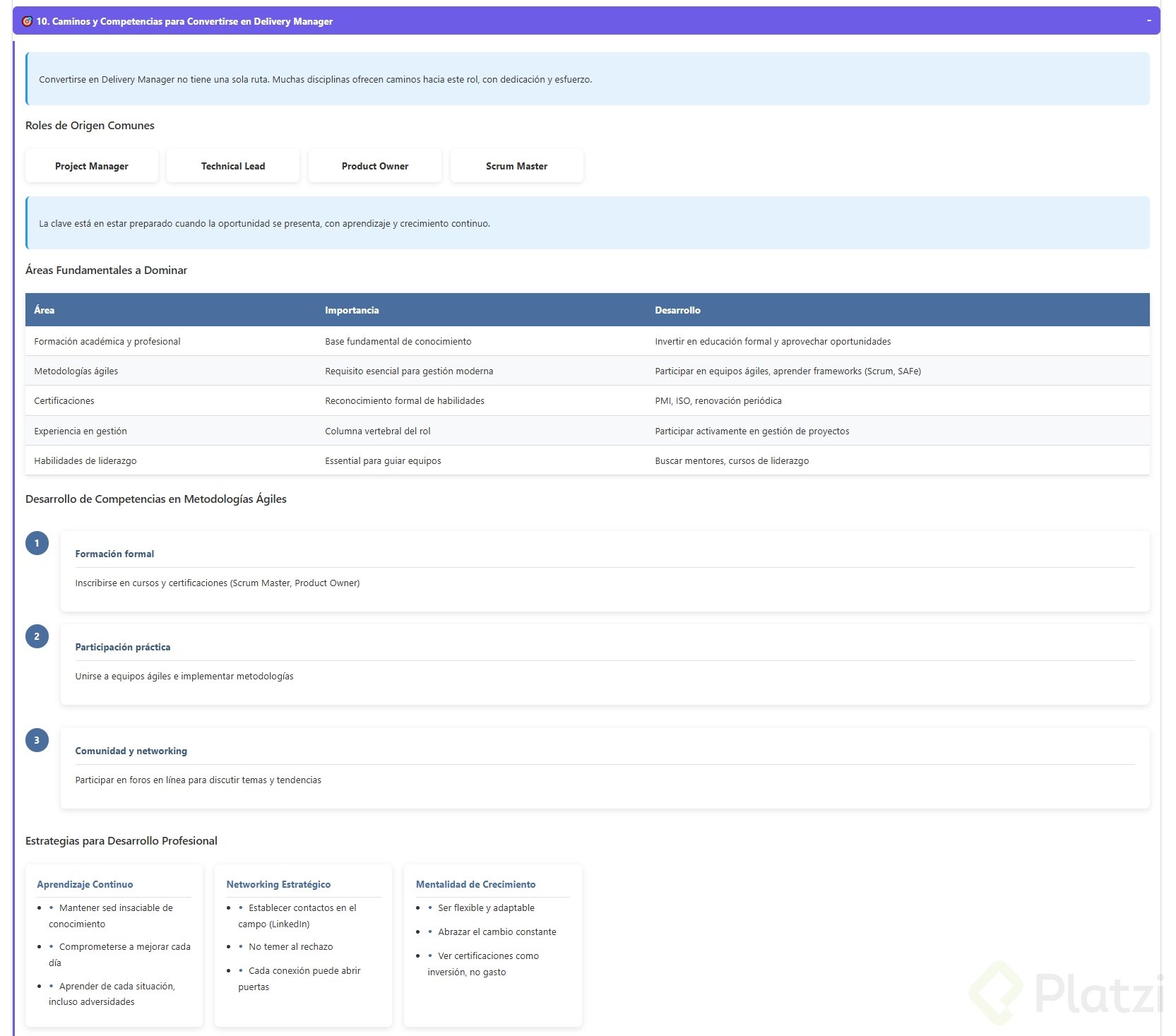Click the 'Participación práctica' step title
This screenshot has height=1036, width=1176.
(x=123, y=647)
